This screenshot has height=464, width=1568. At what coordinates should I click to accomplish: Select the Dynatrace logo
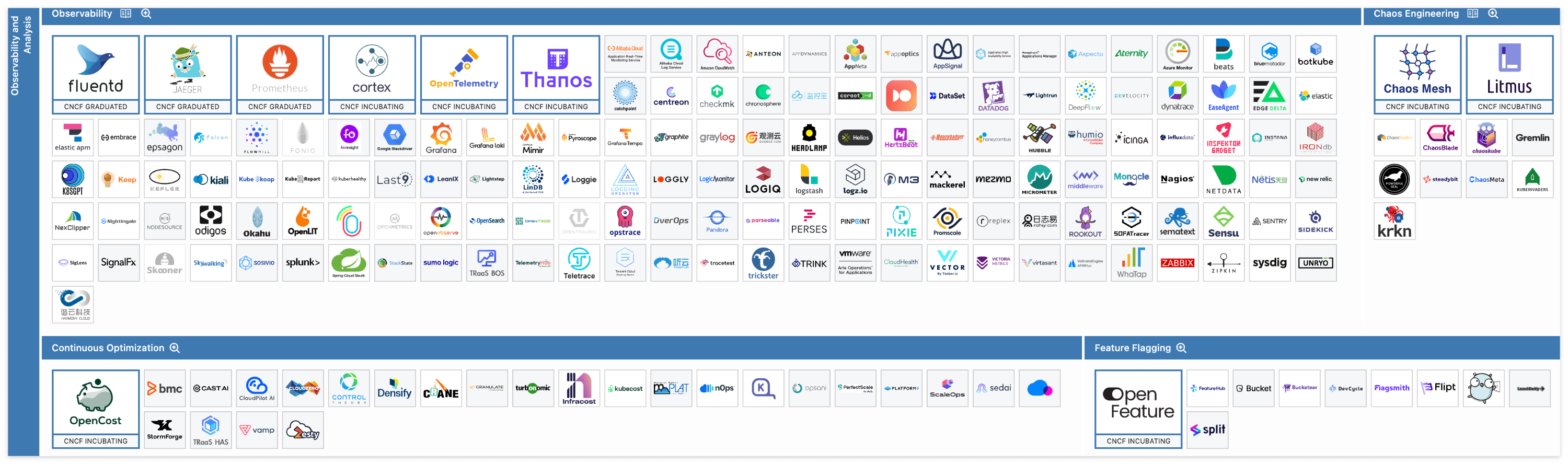(x=1177, y=96)
